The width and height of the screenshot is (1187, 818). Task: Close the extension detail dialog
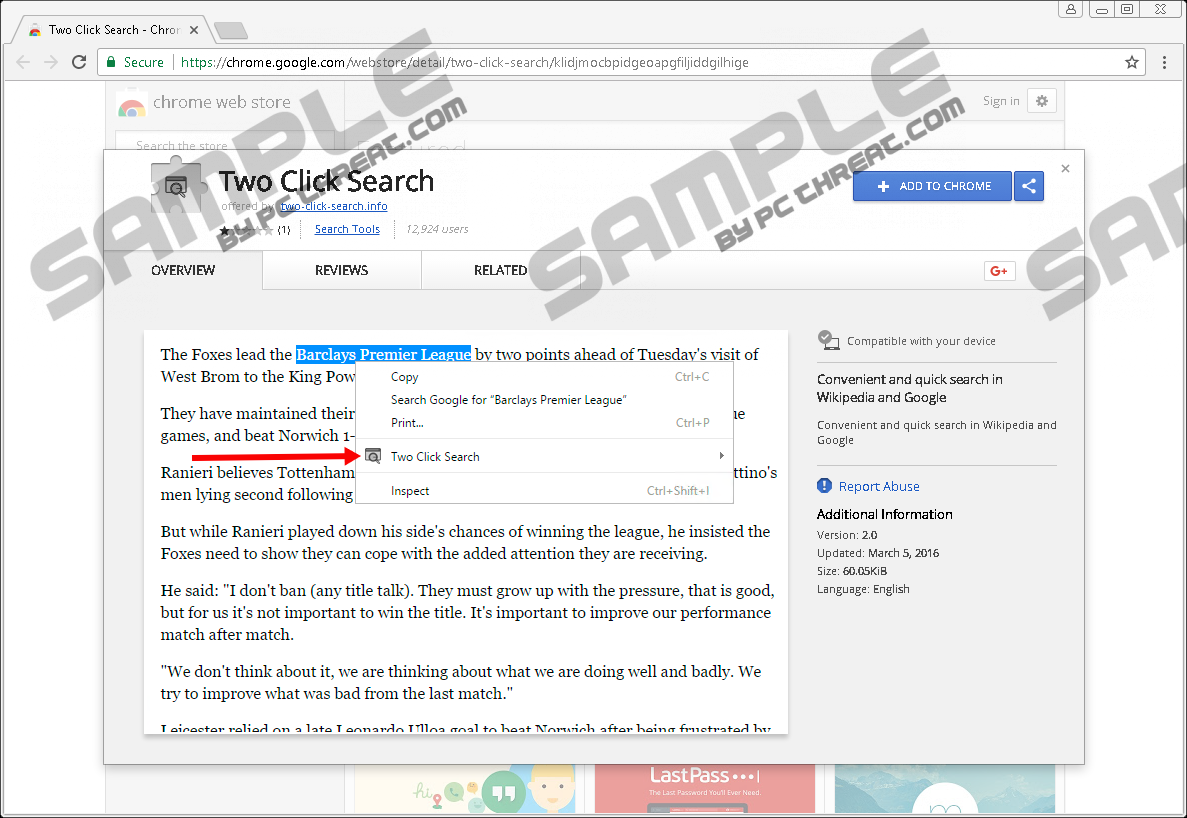(x=1065, y=169)
